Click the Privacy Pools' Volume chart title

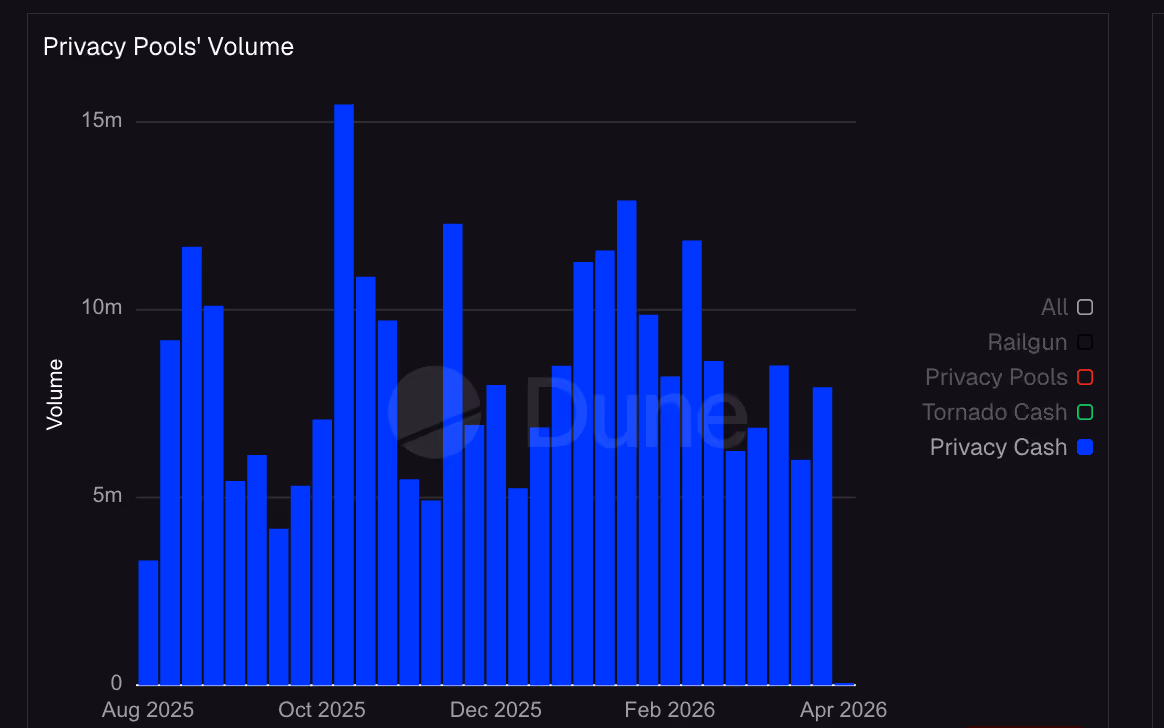pos(169,47)
